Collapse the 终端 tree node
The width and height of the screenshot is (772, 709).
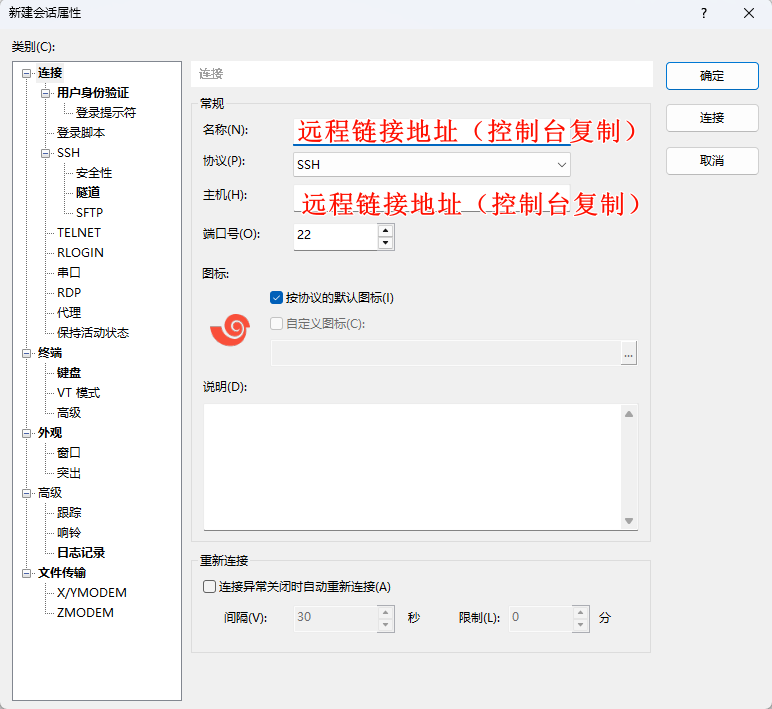(x=26, y=353)
